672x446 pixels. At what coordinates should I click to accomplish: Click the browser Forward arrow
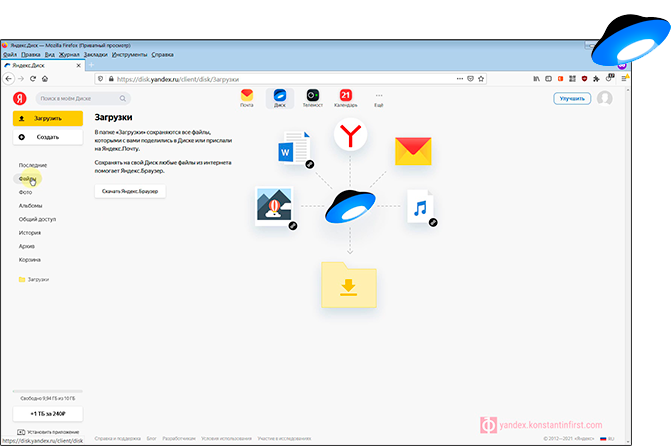click(x=21, y=79)
